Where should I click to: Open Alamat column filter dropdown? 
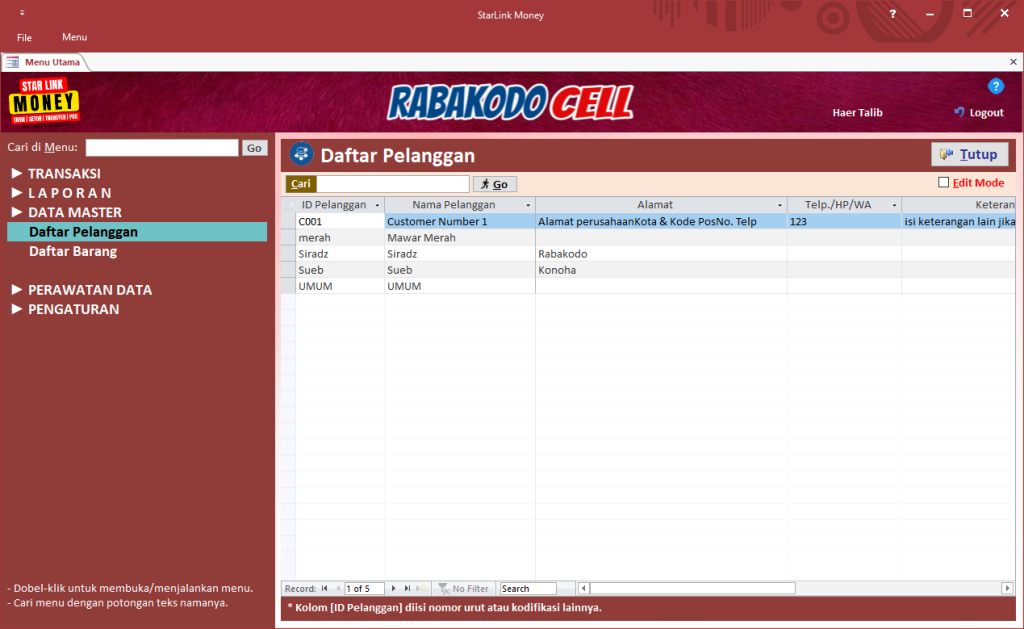(780, 205)
